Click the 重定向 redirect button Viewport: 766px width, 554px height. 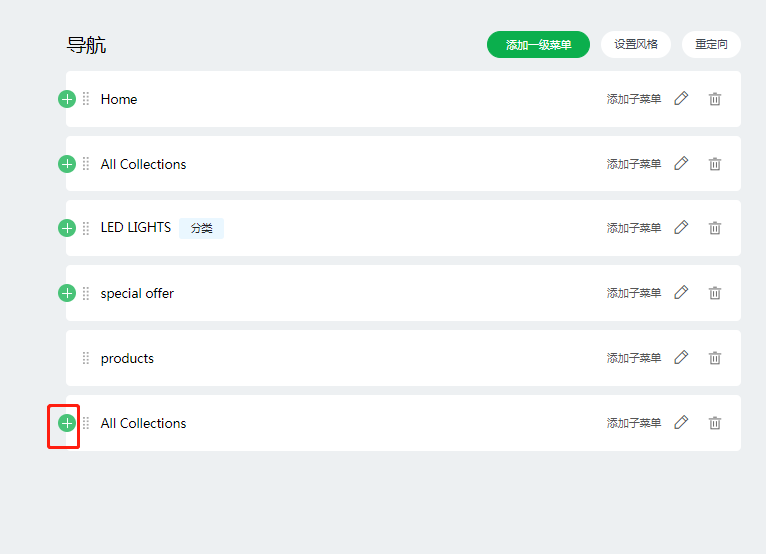tap(711, 44)
